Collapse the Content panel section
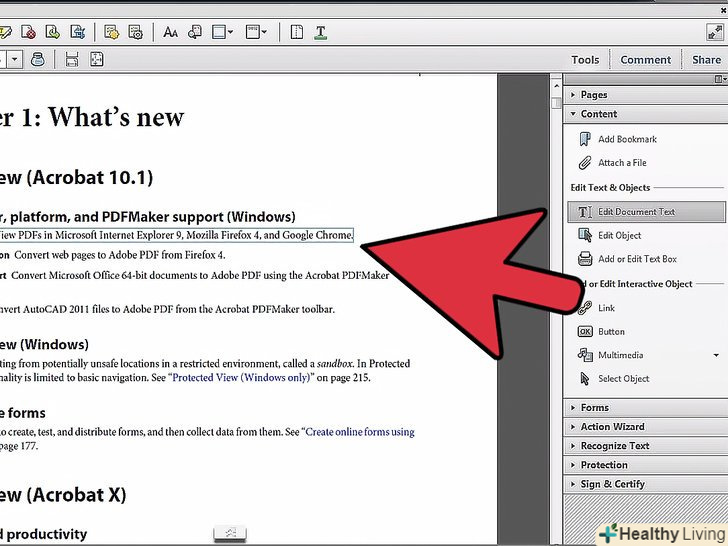 645,114
